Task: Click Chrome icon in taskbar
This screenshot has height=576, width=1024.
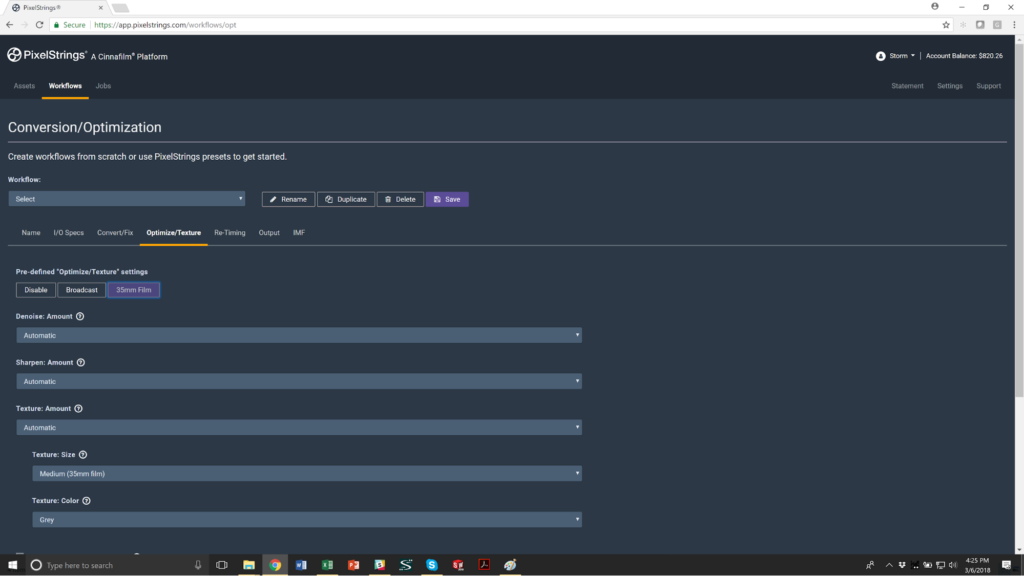Action: click(x=275, y=565)
